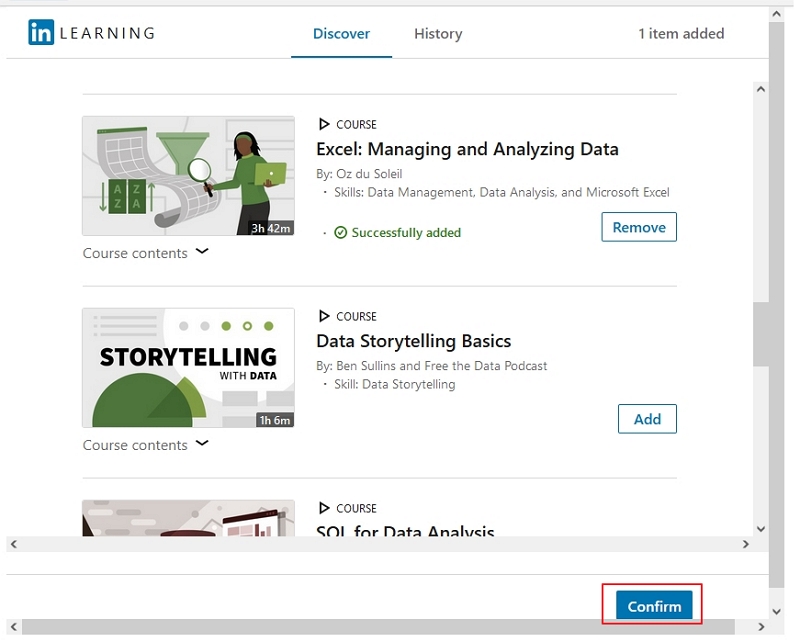Viewport: 800px width, 642px height.
Task: Click Skills: Data Management, Data Analysis line
Action: pyautogui.click(x=502, y=192)
